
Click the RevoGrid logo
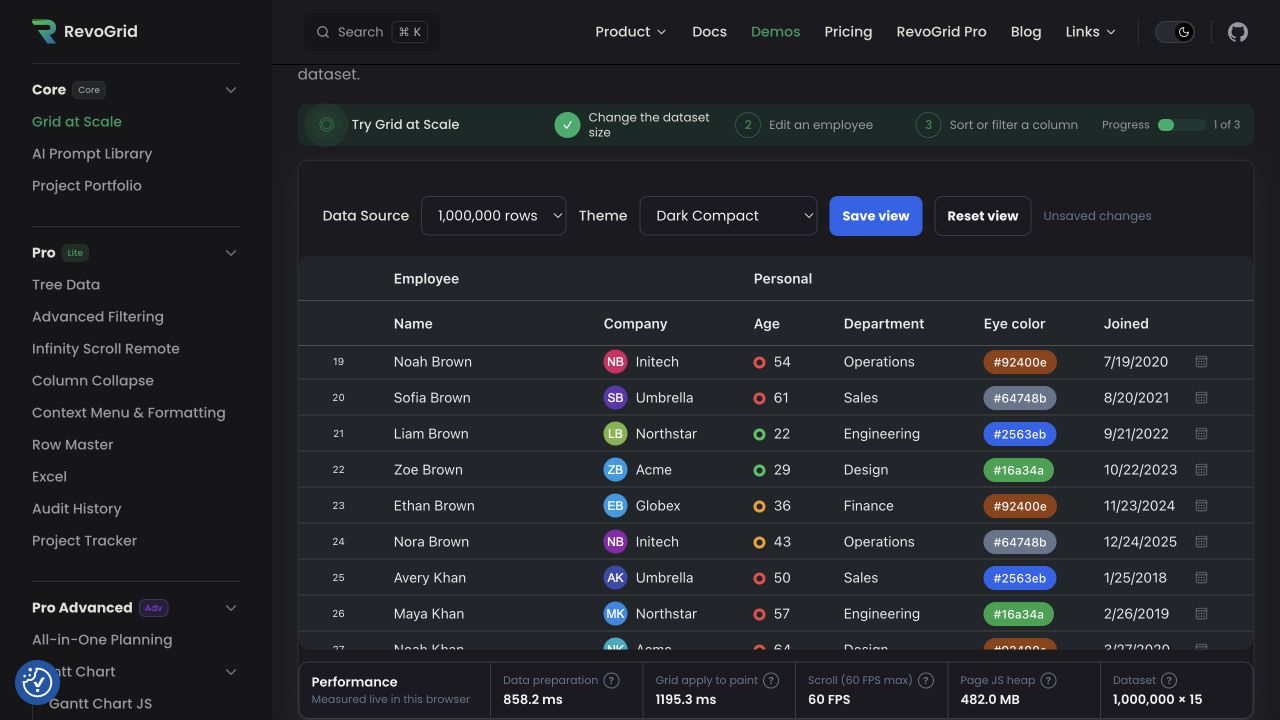click(85, 31)
